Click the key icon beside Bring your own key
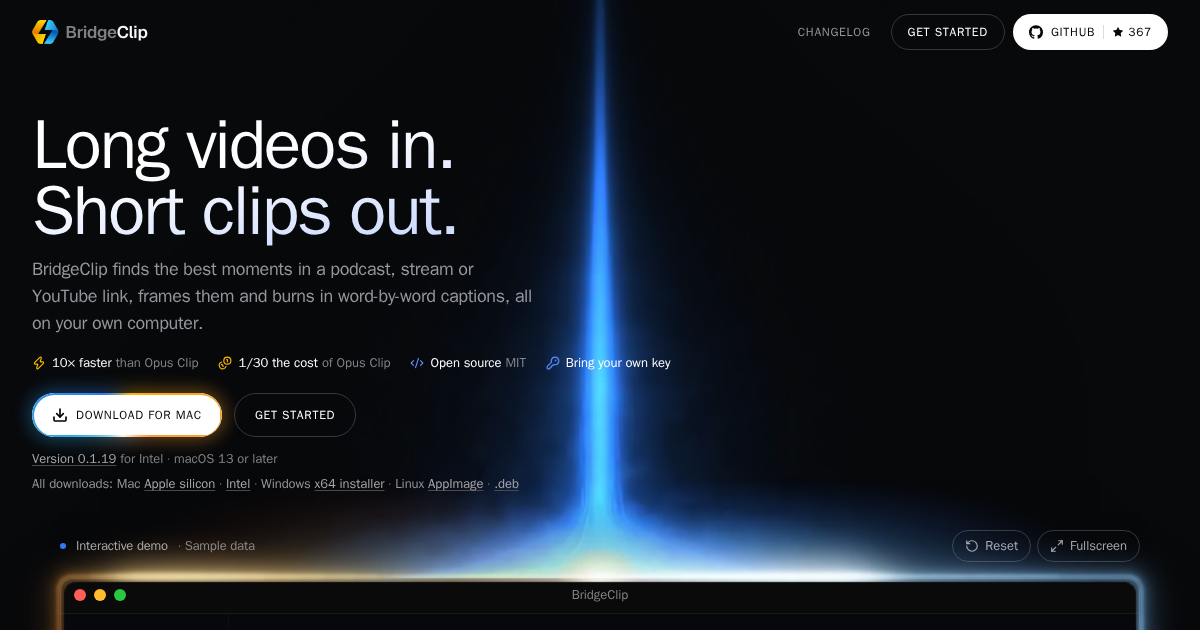Image resolution: width=1200 pixels, height=630 pixels. (x=553, y=363)
